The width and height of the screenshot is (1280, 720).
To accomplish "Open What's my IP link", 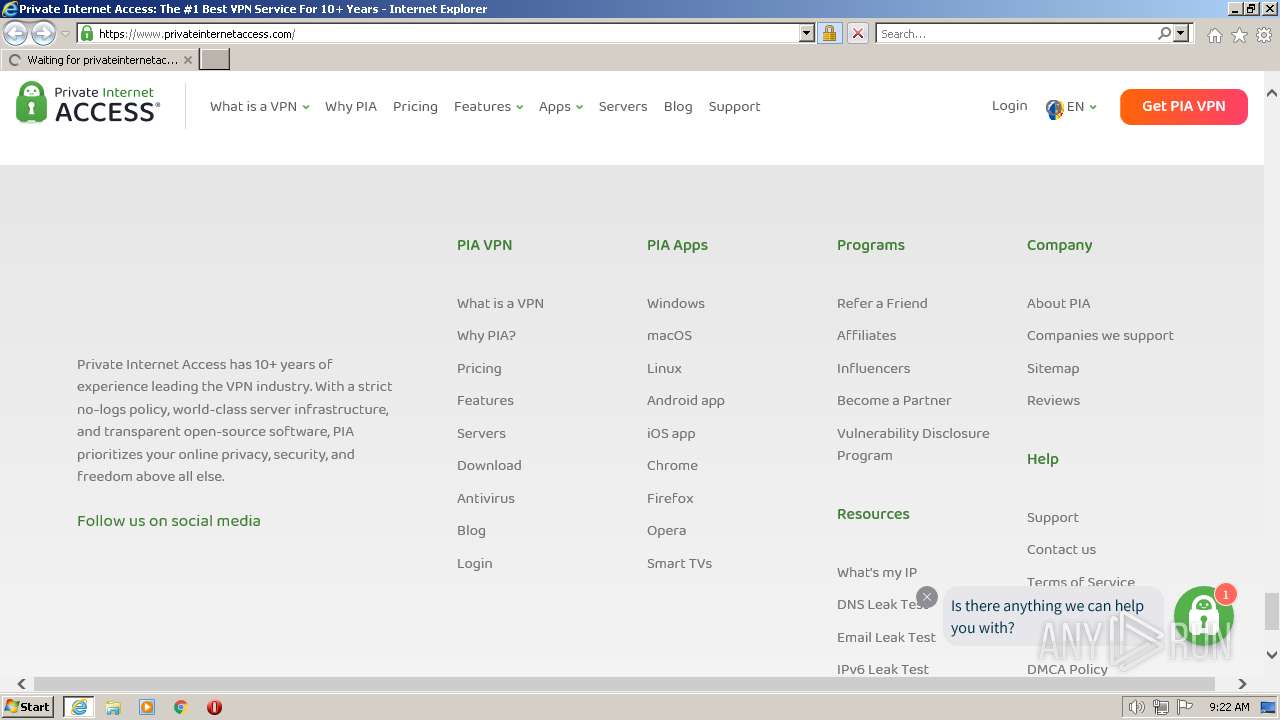I will tap(877, 573).
